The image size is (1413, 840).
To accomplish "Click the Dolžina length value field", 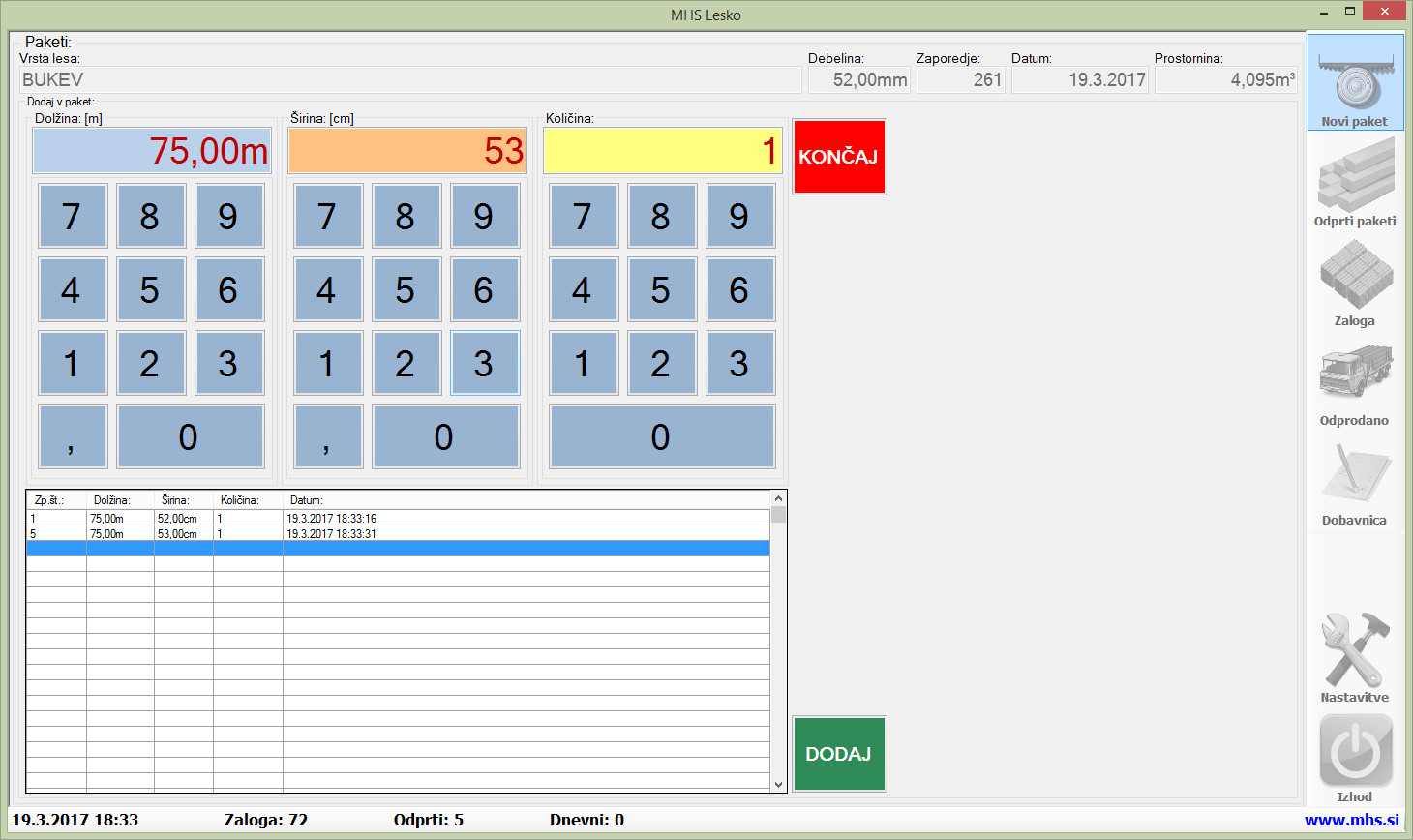I will (x=152, y=151).
